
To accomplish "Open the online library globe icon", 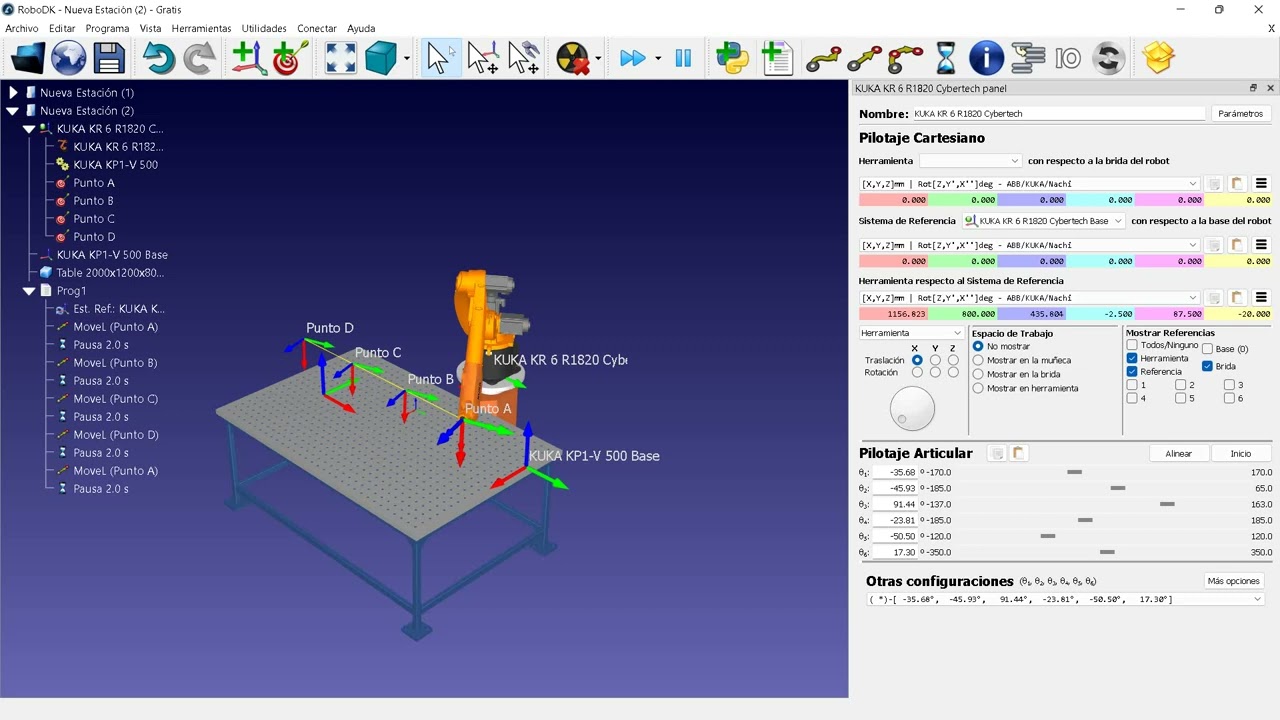I will [x=69, y=58].
